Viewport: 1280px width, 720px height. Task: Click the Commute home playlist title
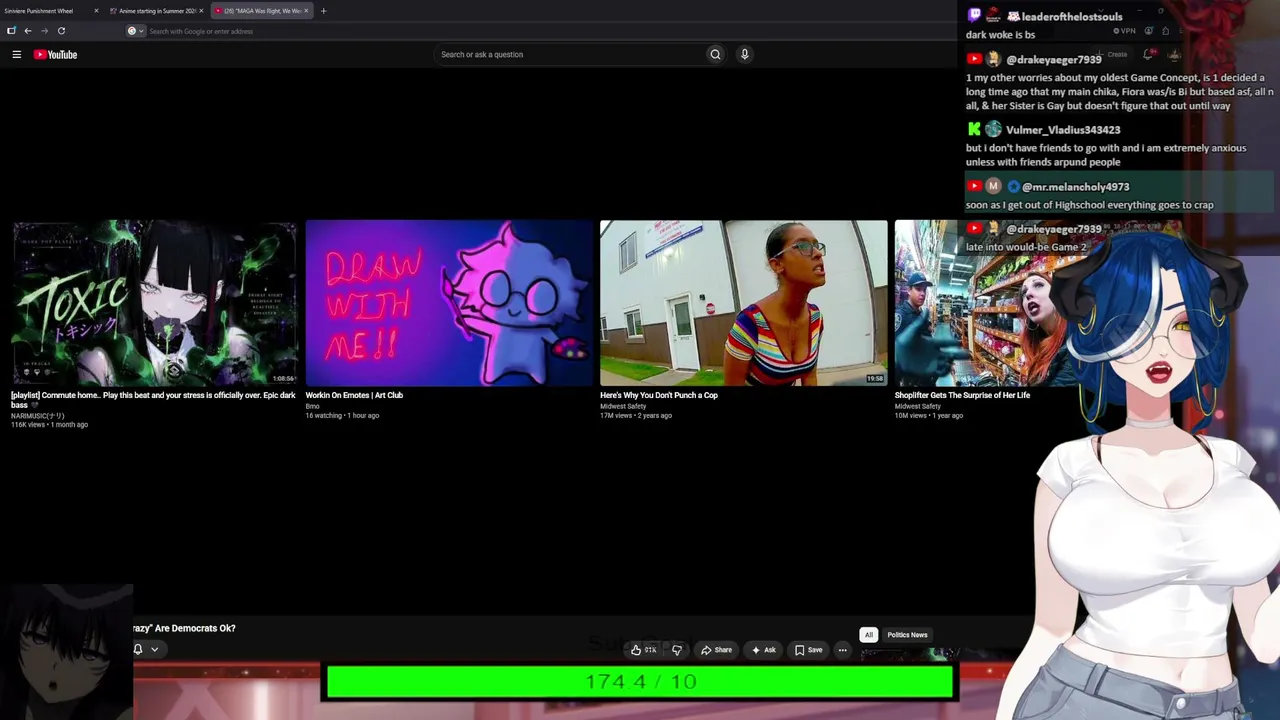click(x=153, y=400)
